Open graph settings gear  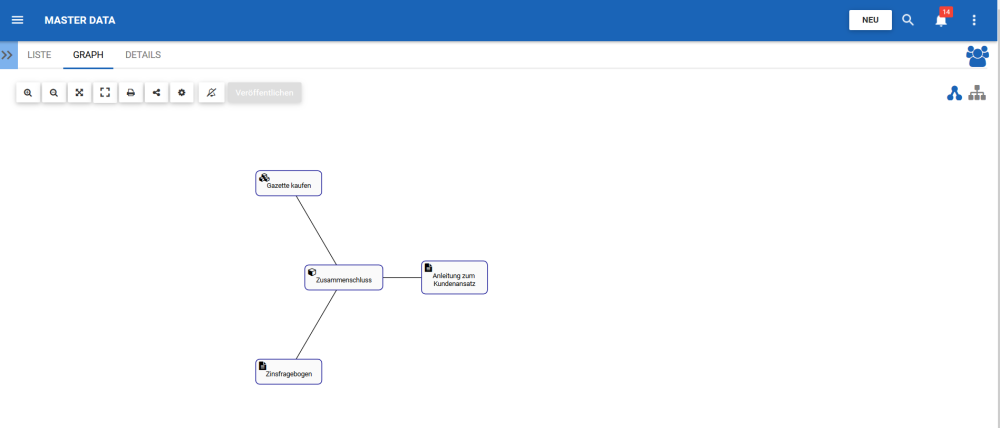182,92
